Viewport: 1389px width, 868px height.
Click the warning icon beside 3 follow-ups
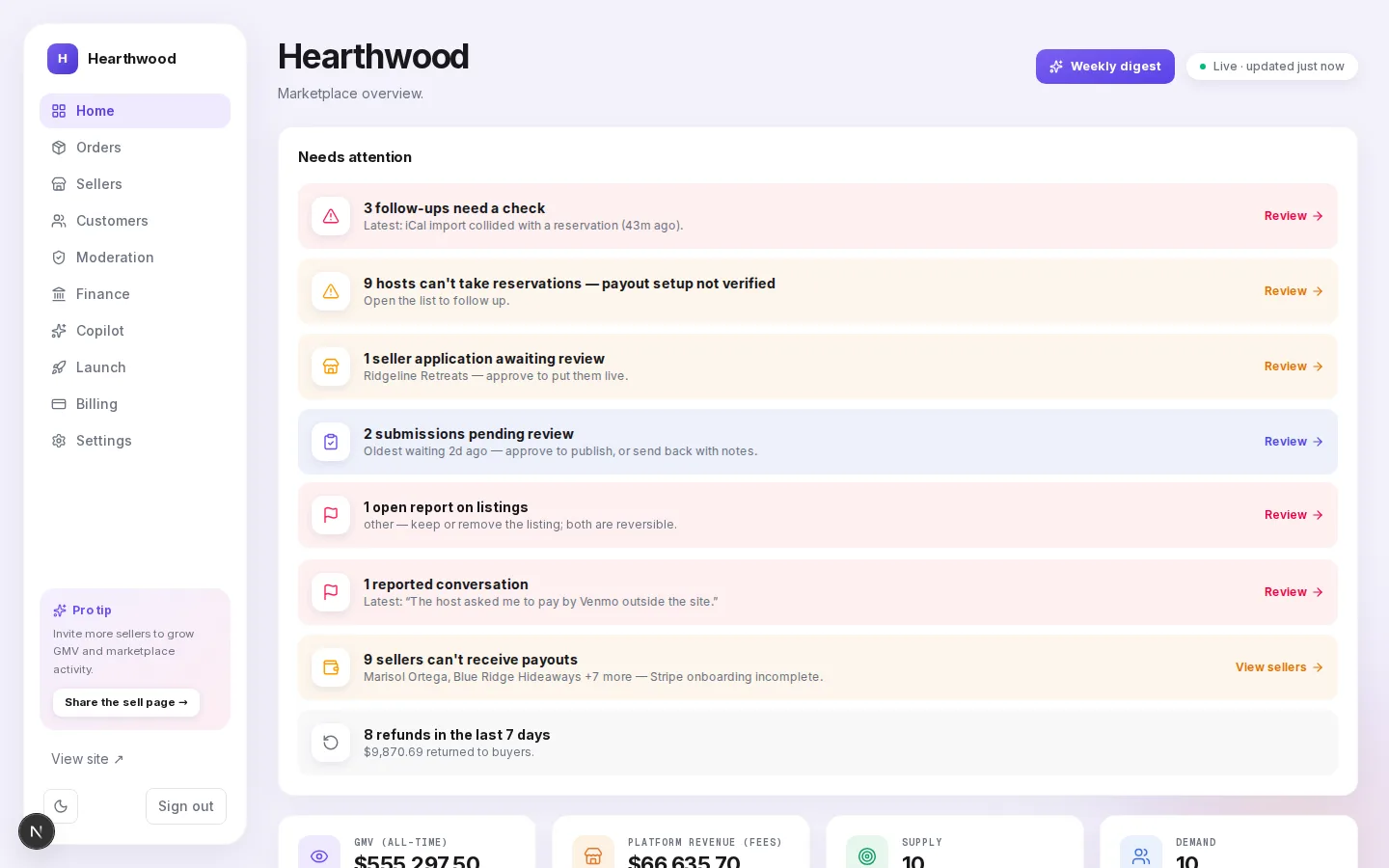click(x=331, y=216)
